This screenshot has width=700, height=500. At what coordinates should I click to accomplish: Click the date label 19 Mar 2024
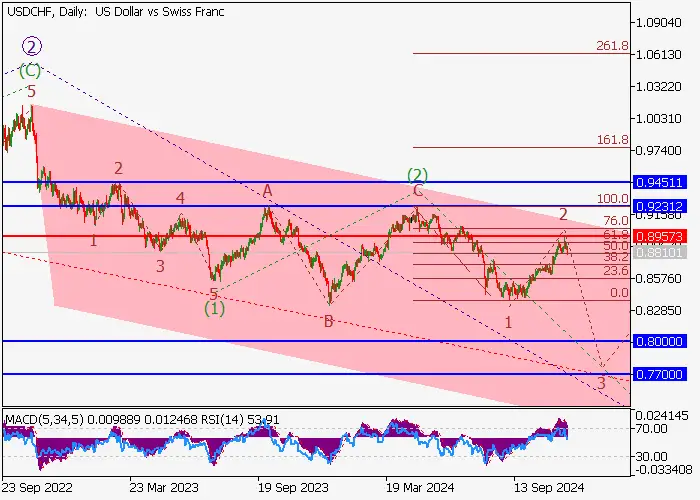point(420,487)
